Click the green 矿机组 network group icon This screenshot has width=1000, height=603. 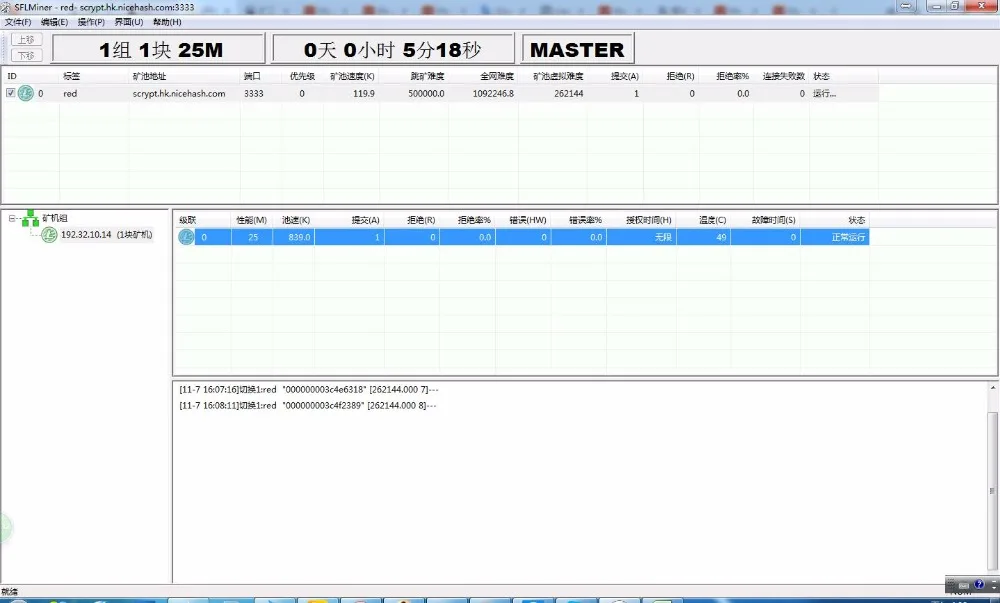click(x=30, y=219)
